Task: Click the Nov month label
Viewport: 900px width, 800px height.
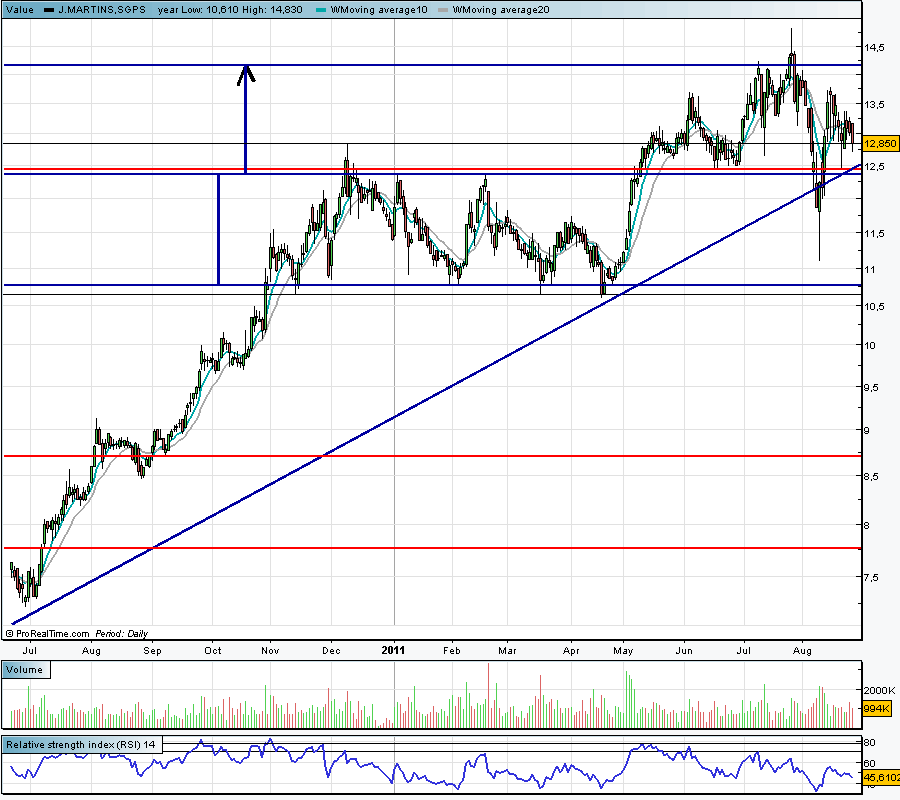Action: 270,651
